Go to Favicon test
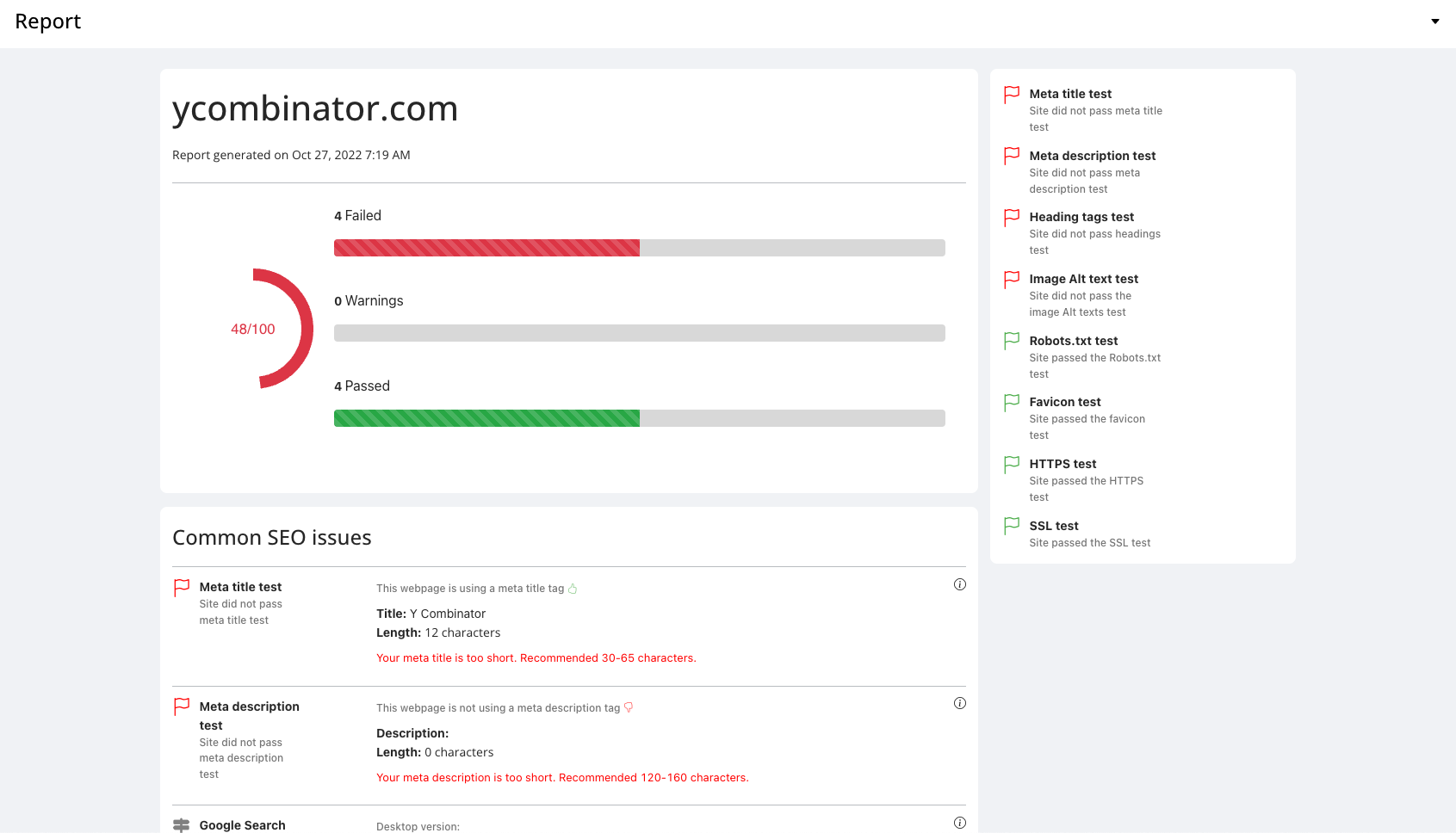1456x833 pixels. [1065, 402]
